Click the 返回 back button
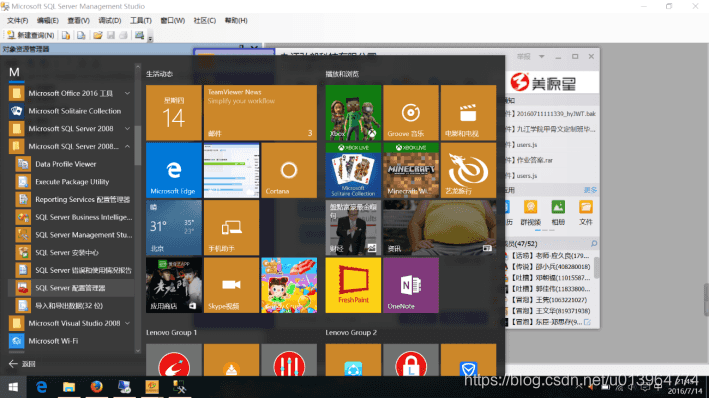 pos(22,364)
